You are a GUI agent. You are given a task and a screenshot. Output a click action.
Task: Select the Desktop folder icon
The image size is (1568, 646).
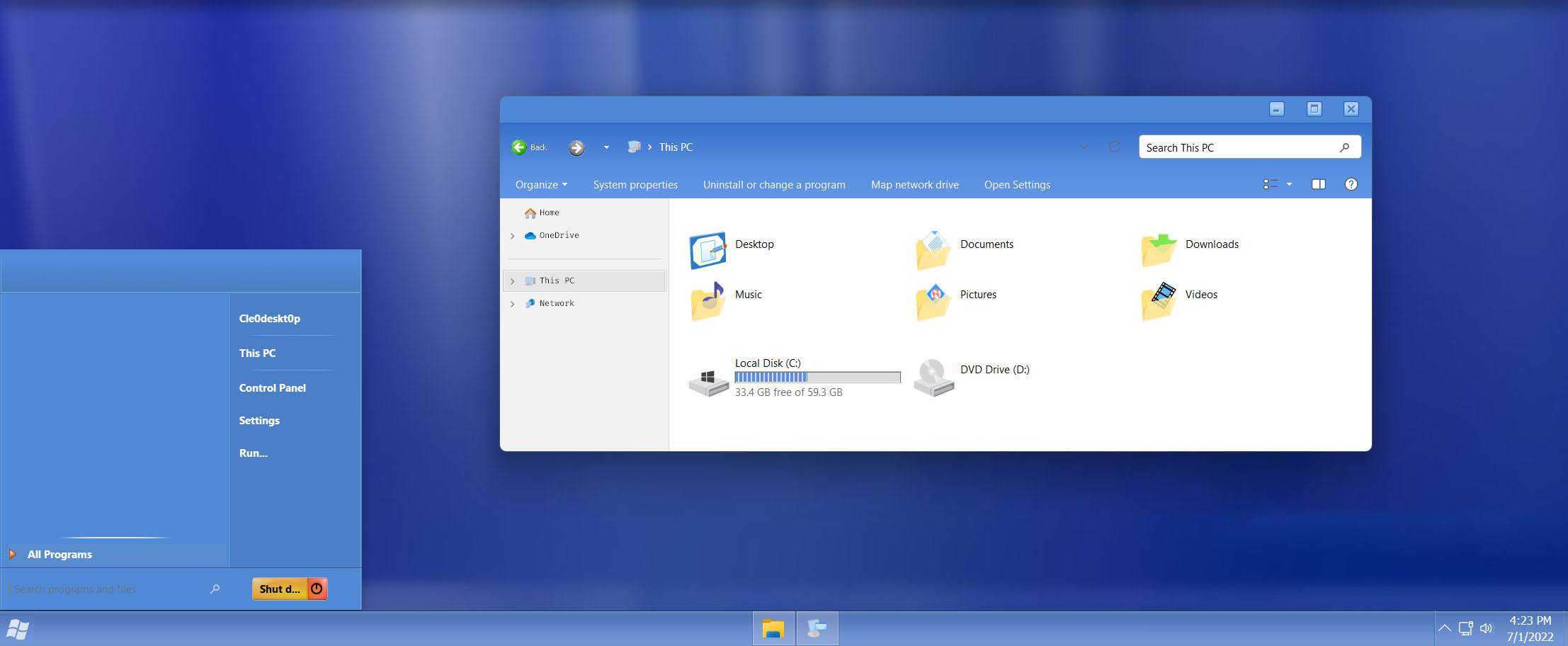(708, 250)
